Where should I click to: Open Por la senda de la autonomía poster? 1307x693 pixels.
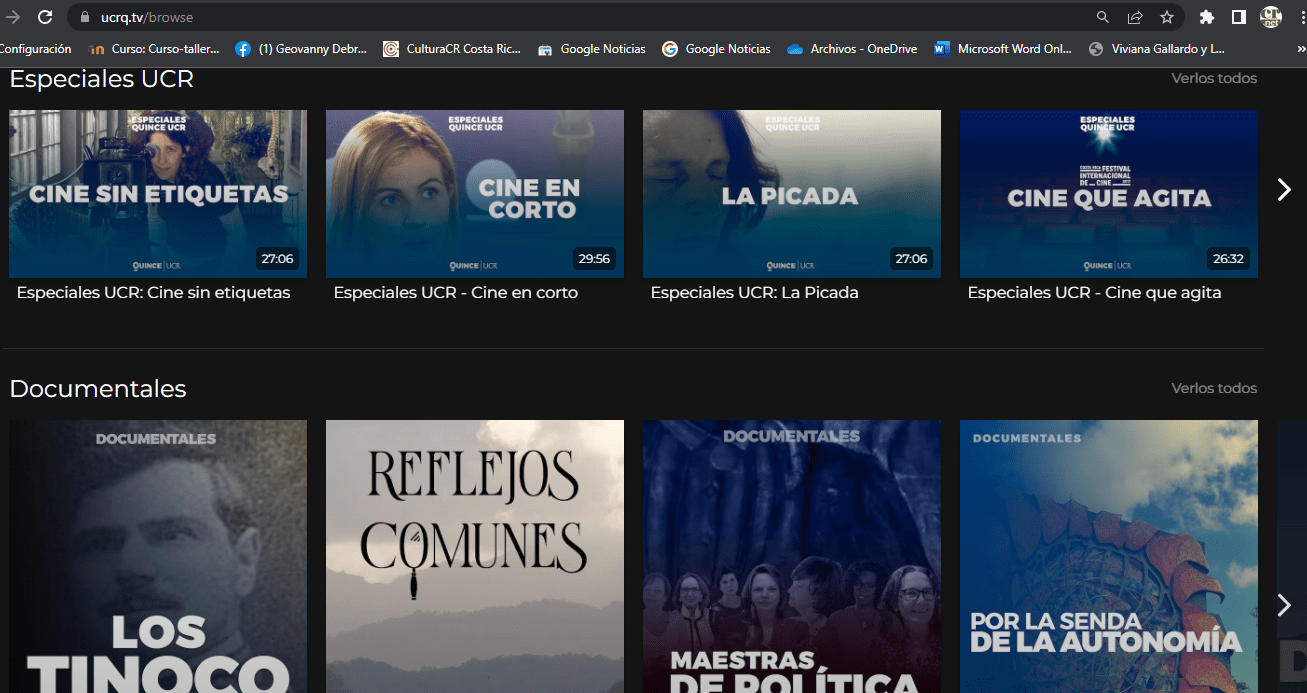point(1109,556)
